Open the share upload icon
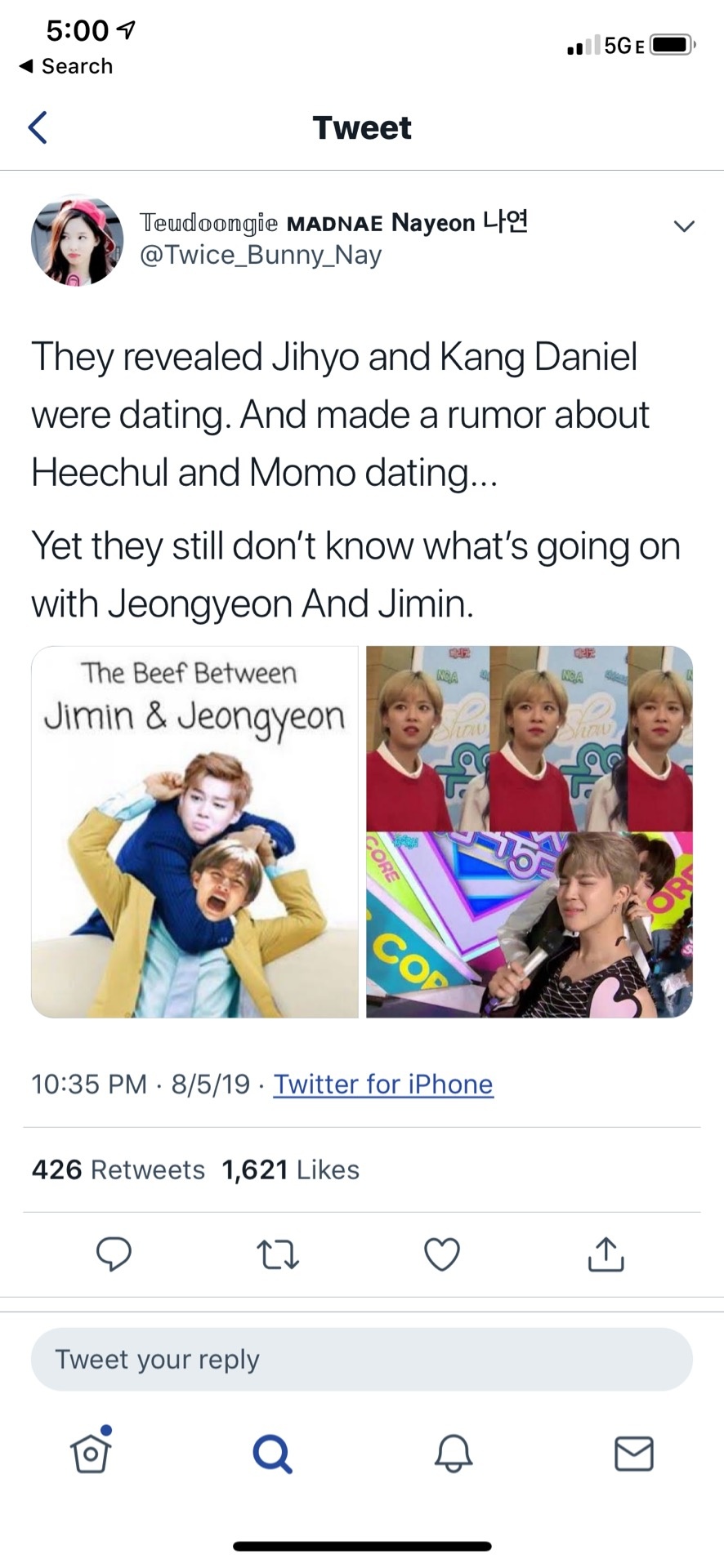 pyautogui.click(x=606, y=1254)
